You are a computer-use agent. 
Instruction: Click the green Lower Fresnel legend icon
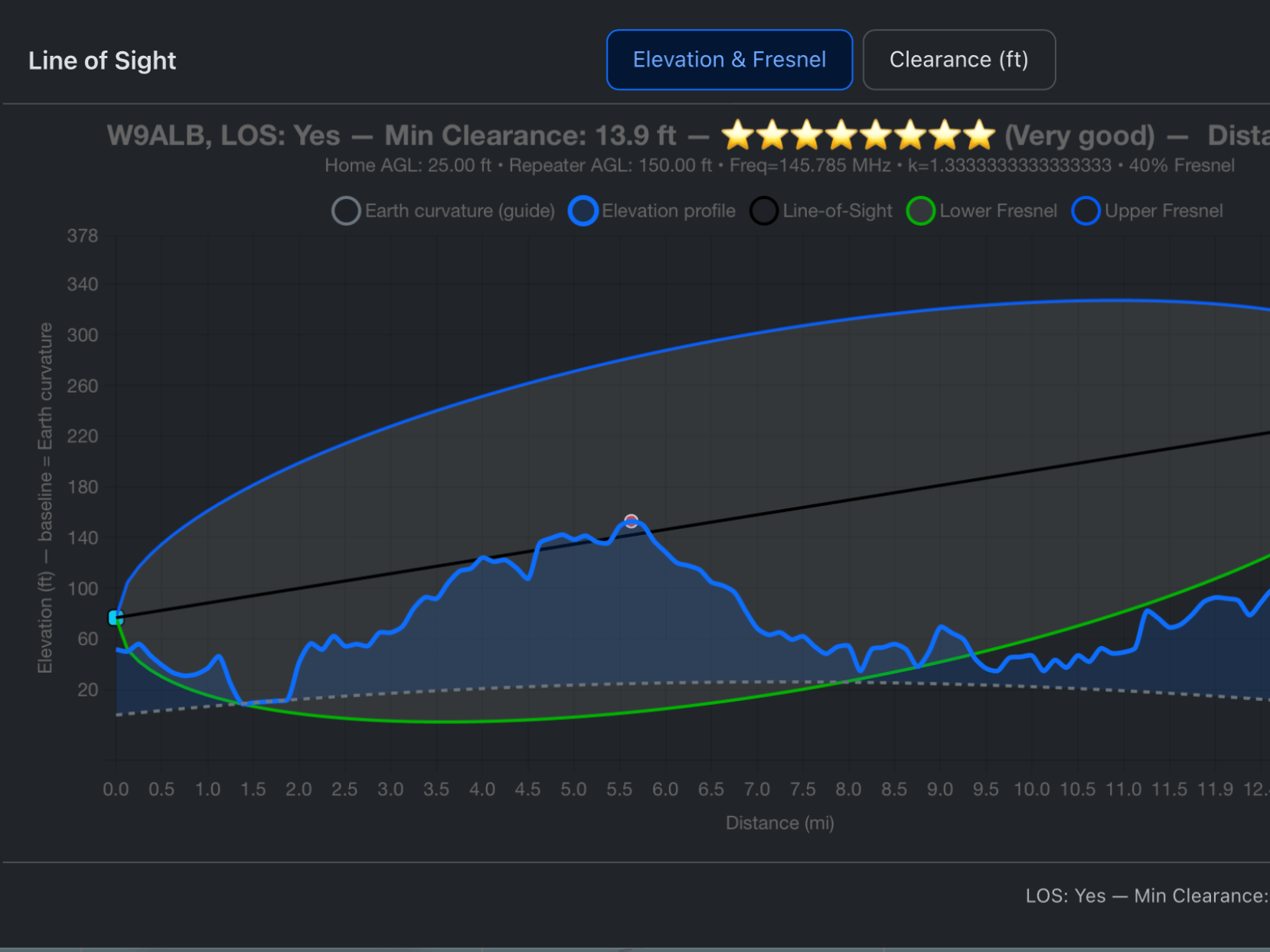click(x=920, y=211)
